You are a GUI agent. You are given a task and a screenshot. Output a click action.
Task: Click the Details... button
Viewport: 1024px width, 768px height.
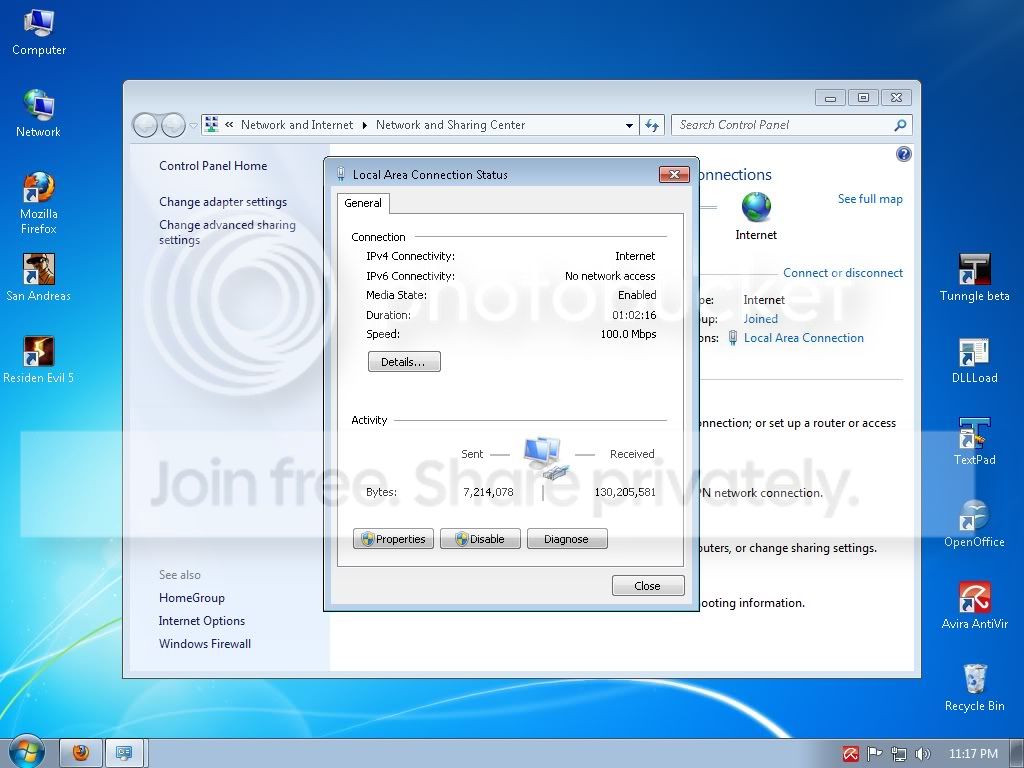404,362
